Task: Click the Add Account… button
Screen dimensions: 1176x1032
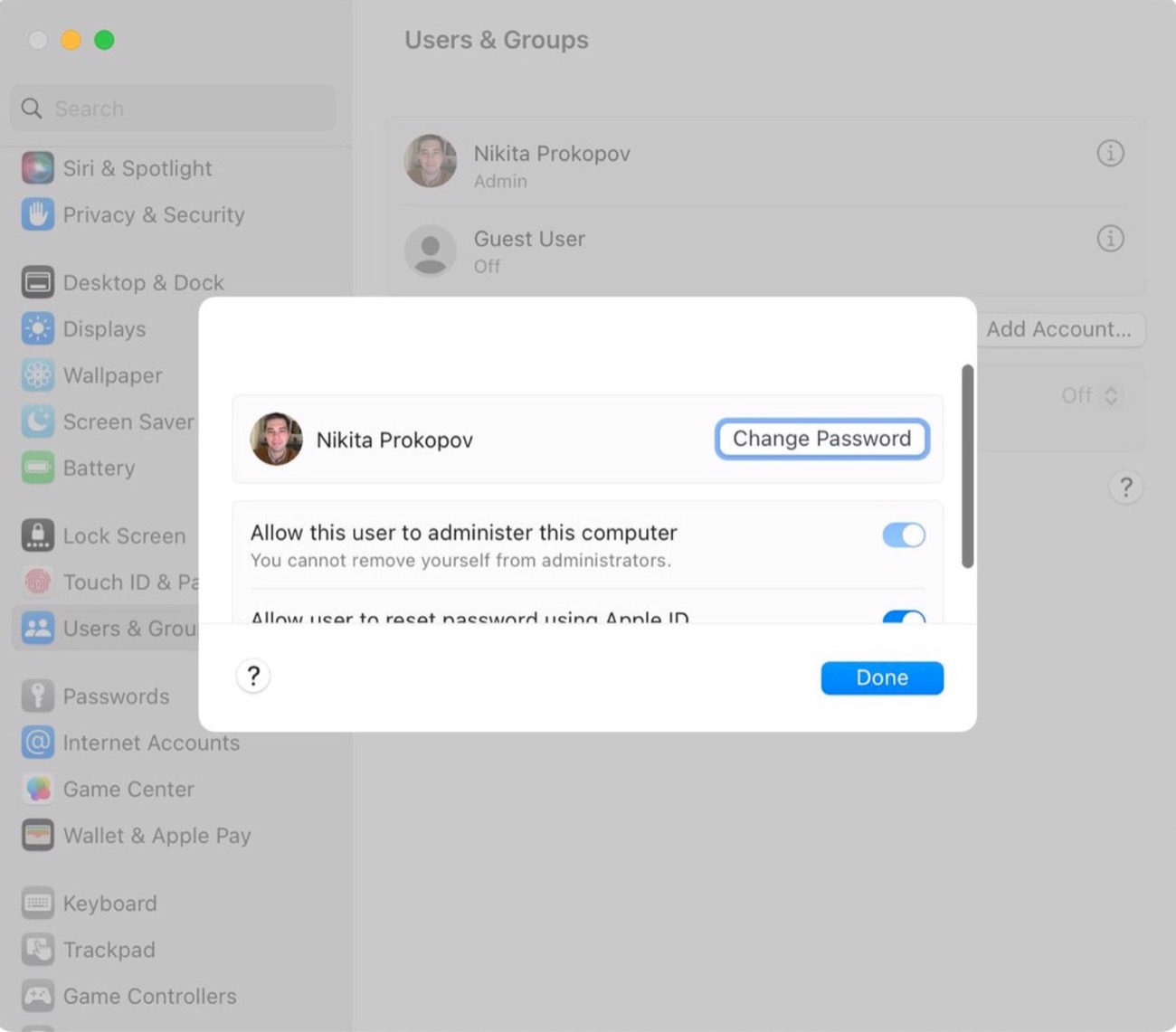Action: pyautogui.click(x=1058, y=329)
